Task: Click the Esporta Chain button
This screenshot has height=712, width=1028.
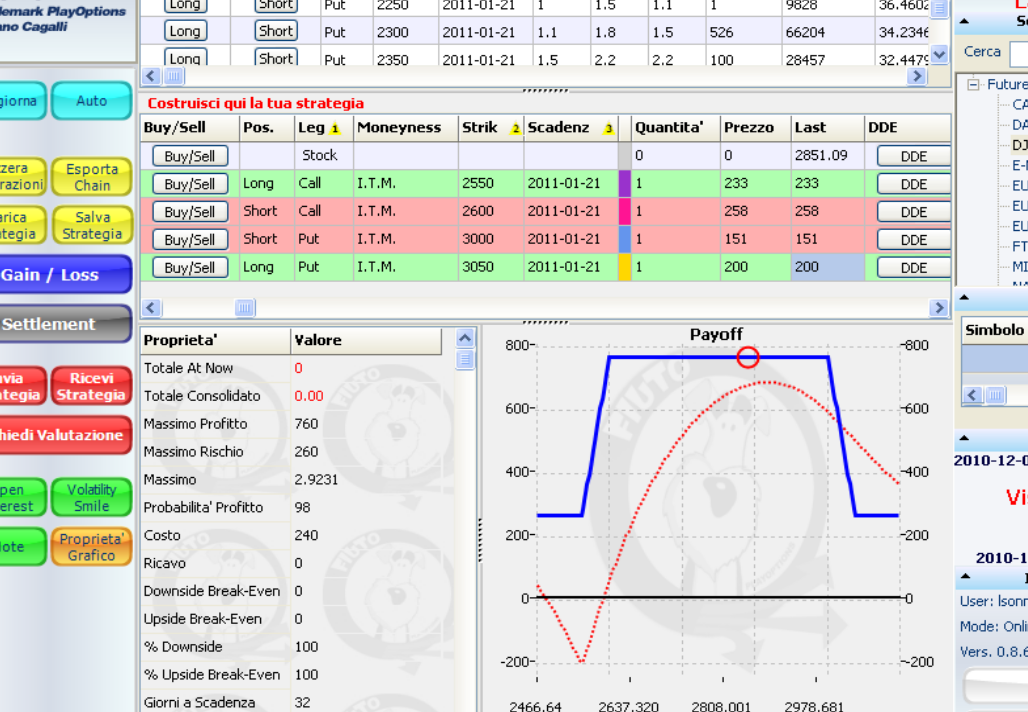Action: pyautogui.click(x=92, y=177)
